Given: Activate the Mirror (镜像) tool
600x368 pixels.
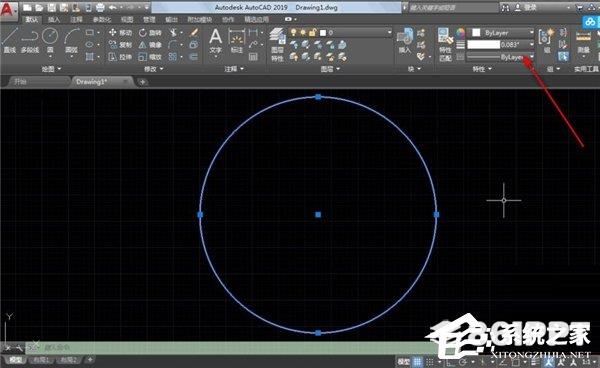Looking at the screenshot, I should (x=150, y=45).
